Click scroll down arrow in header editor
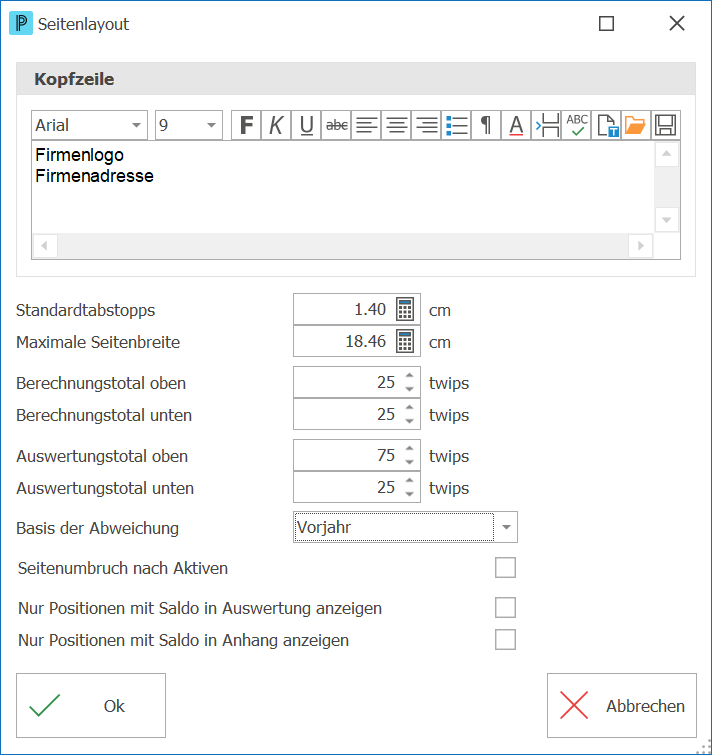 click(667, 220)
